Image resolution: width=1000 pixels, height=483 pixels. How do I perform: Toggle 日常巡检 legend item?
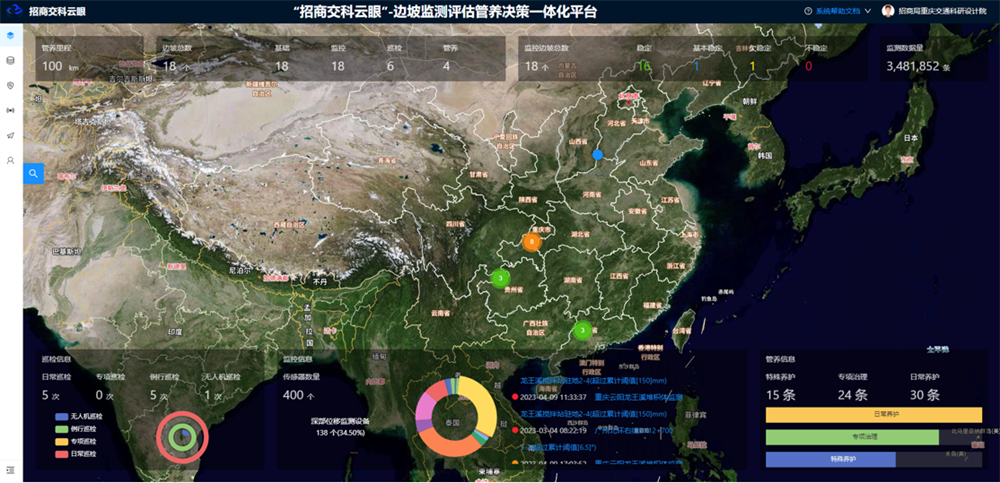[x=75, y=453]
